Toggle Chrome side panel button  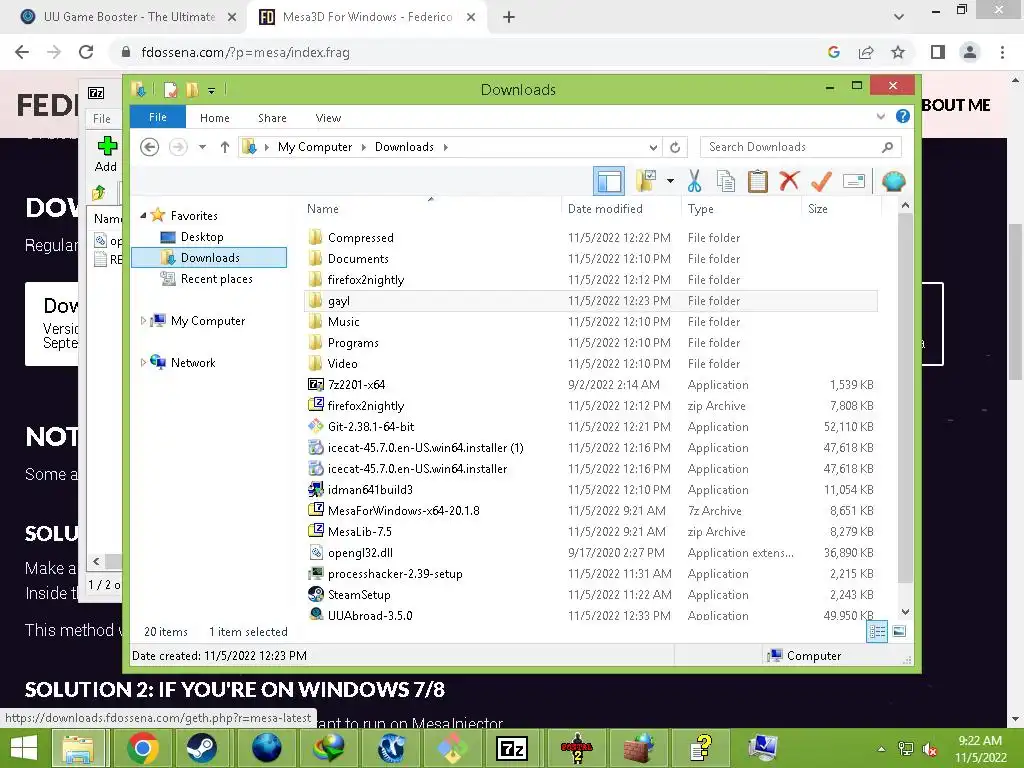938,52
